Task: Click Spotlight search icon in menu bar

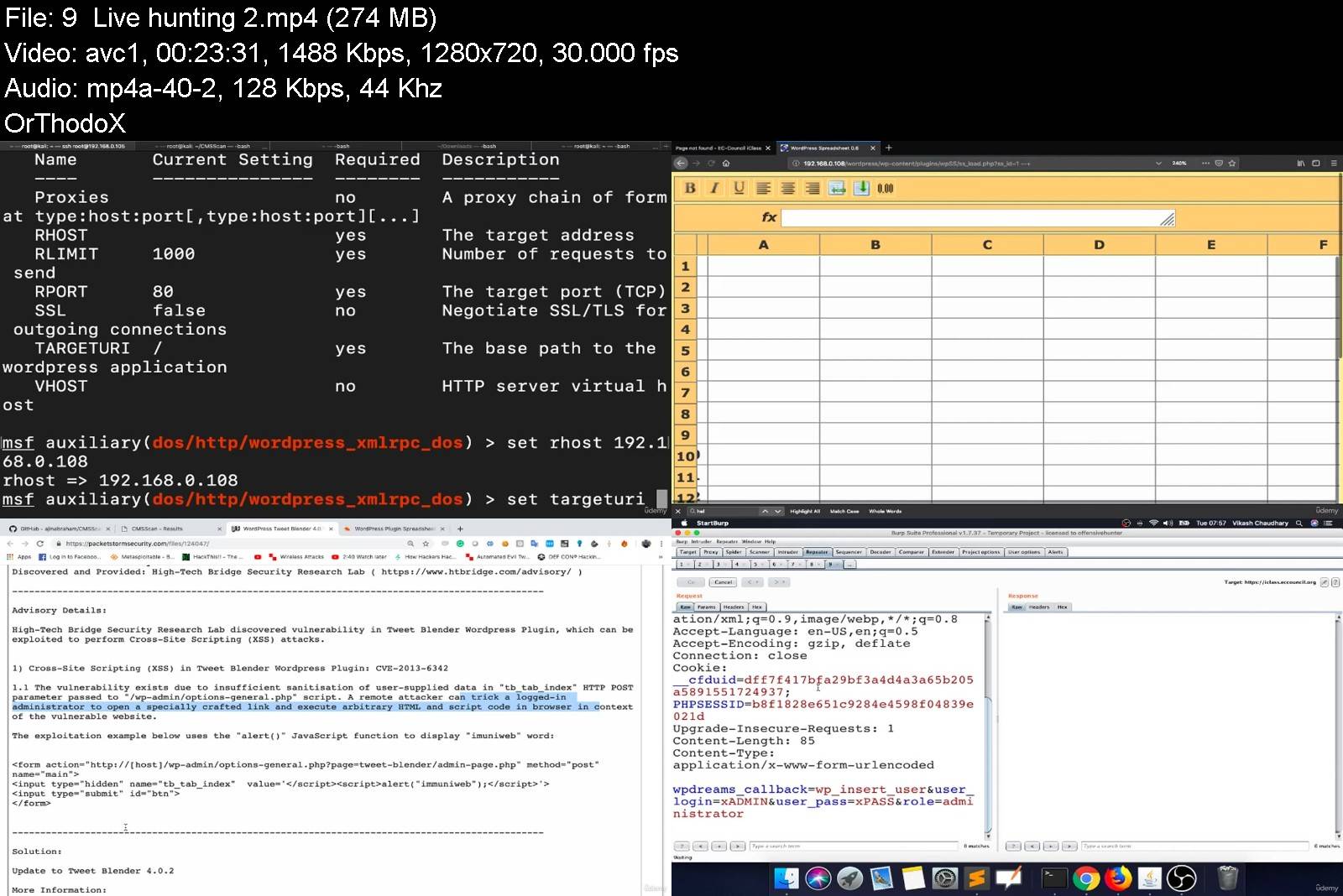Action: 1299,523
